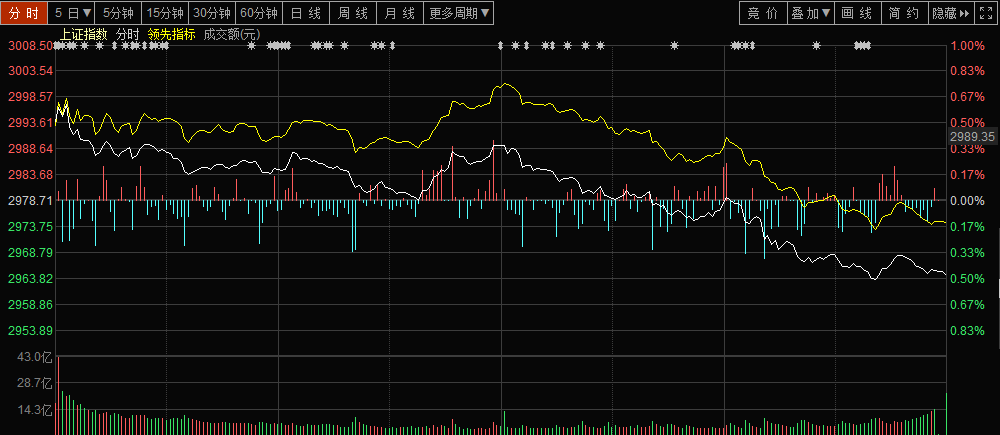
Task: Switch to the 15分钟 chart
Action: 165,13
